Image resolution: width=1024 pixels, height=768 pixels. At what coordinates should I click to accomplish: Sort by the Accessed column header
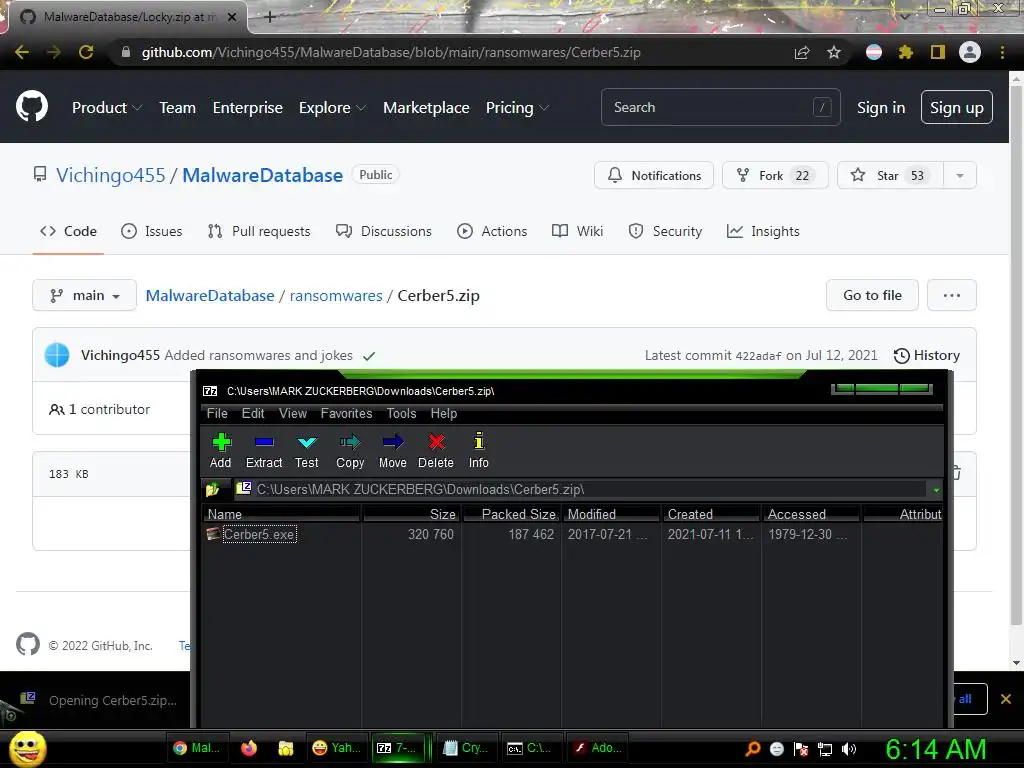811,514
